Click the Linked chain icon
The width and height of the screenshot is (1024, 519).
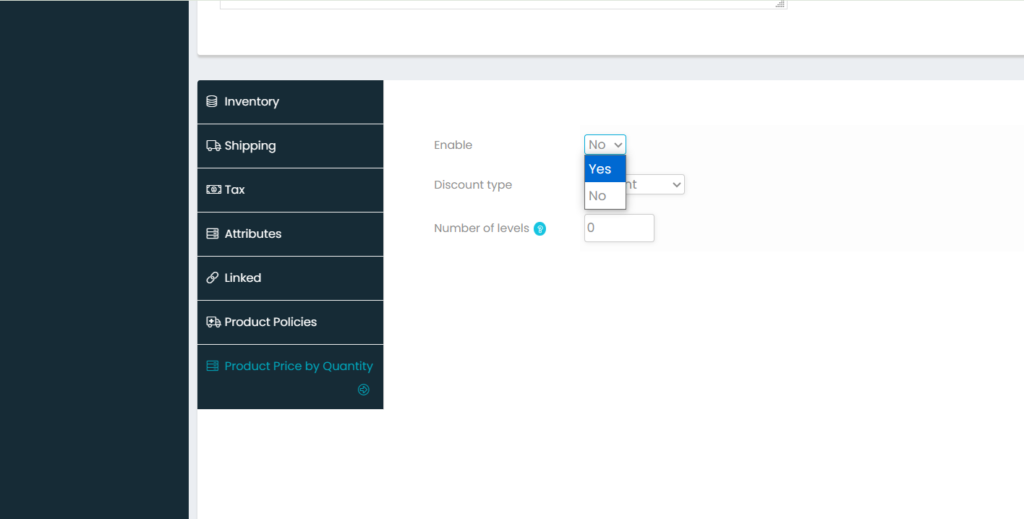[x=212, y=278]
